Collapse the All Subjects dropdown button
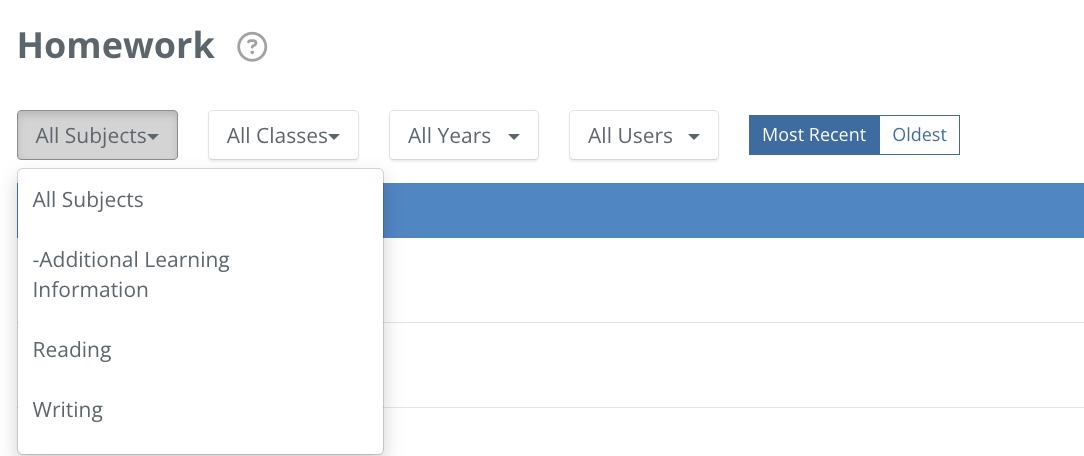Viewport: 1084px width, 456px height. [97, 135]
